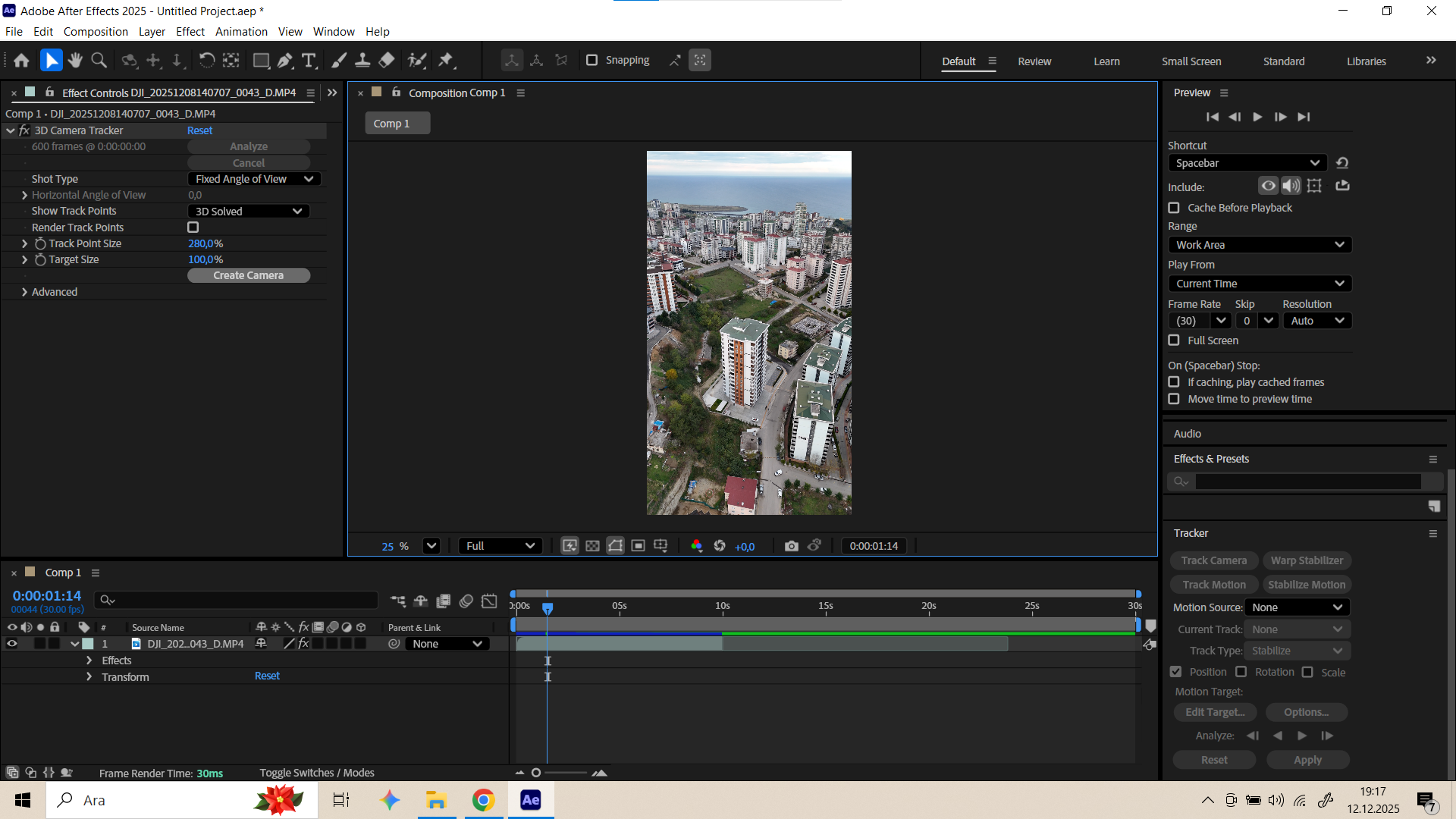Viewport: 1456px width, 819px height.
Task: Select the Zoom tool magnifier
Action: (x=99, y=61)
